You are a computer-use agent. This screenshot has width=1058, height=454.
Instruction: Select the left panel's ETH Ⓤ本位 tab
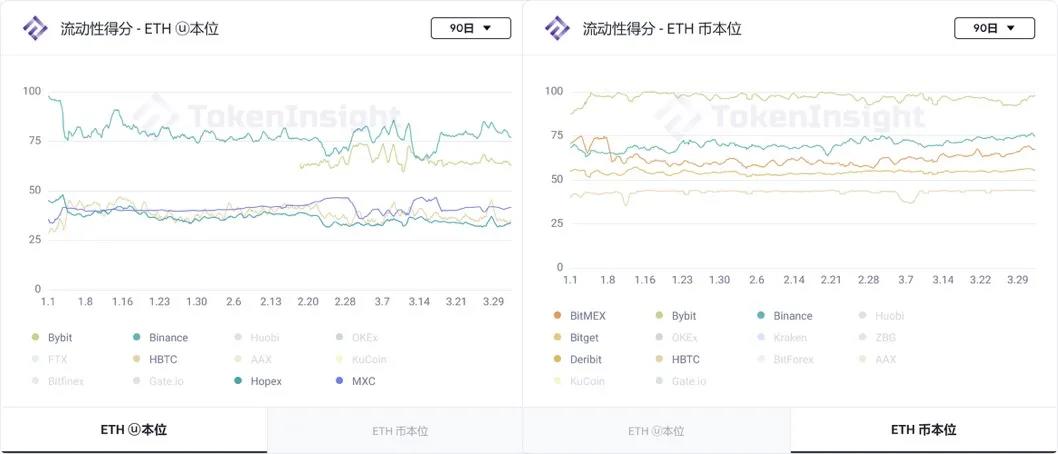click(133, 430)
